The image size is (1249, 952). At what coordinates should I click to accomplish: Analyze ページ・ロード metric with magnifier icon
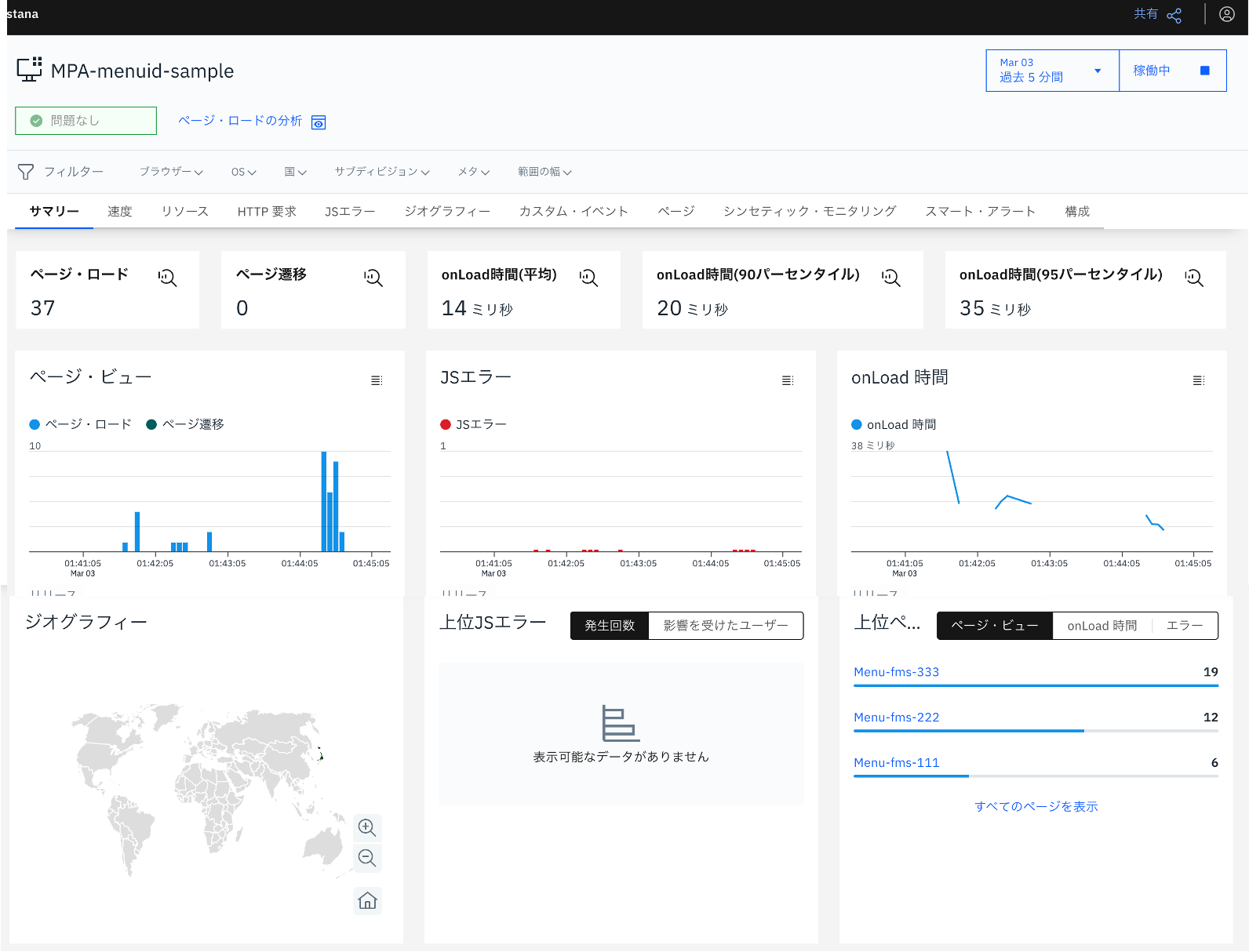[x=167, y=278]
